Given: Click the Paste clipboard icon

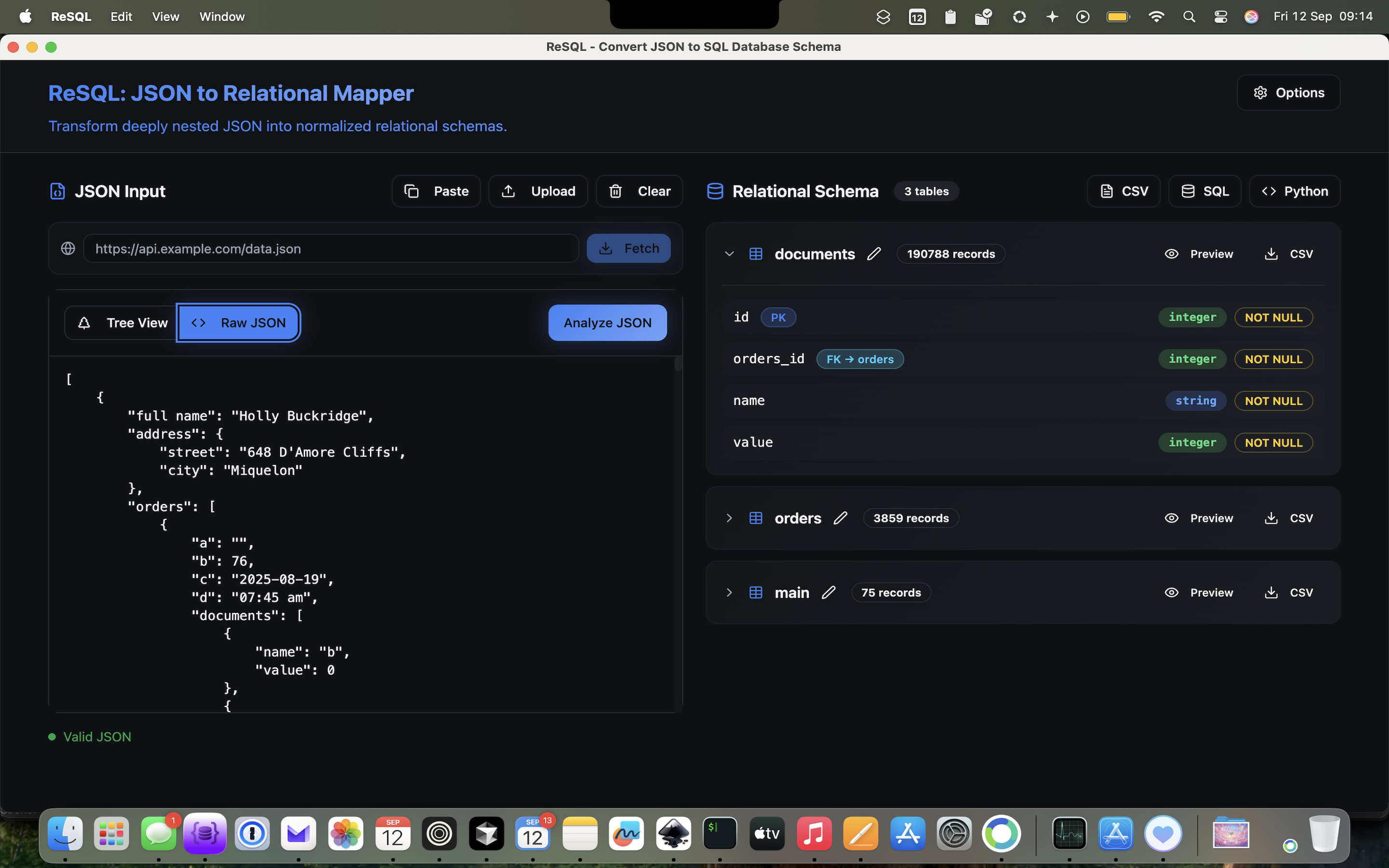Looking at the screenshot, I should [411, 190].
